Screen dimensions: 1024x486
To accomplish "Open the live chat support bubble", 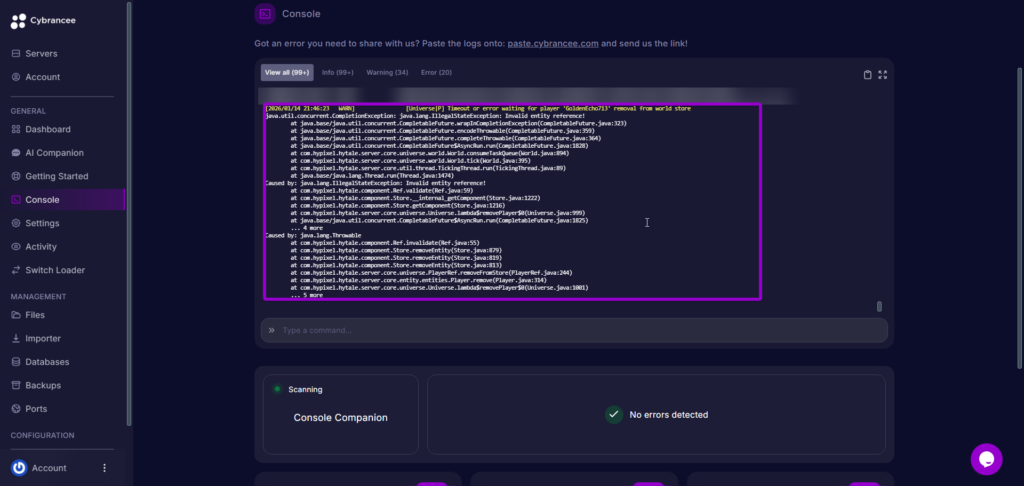I will 986,459.
